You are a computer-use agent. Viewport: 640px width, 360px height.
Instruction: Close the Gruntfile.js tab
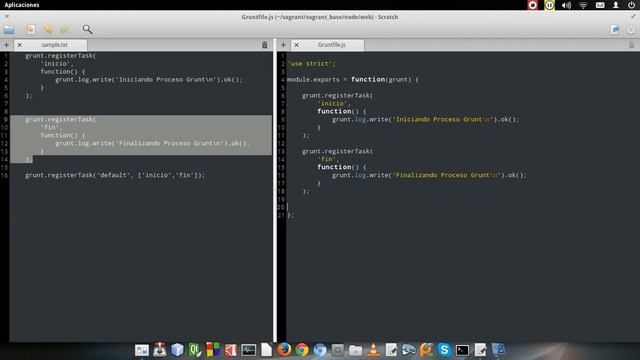pyautogui.click(x=297, y=45)
